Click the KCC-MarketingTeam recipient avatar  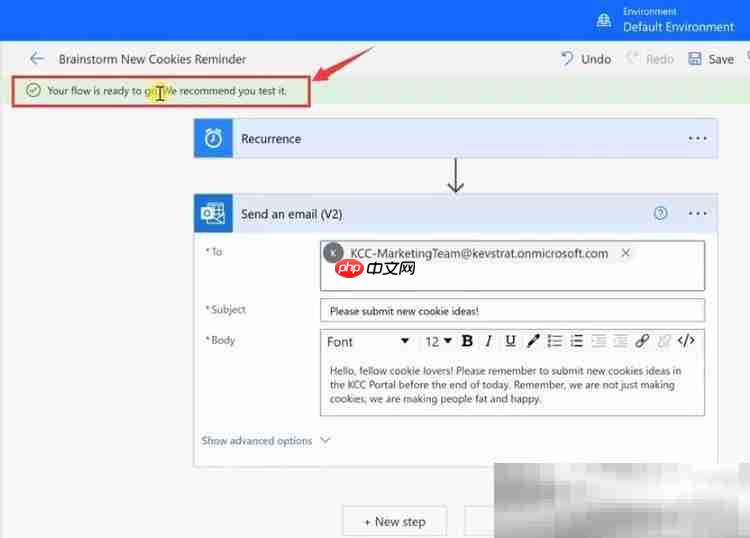coord(333,253)
